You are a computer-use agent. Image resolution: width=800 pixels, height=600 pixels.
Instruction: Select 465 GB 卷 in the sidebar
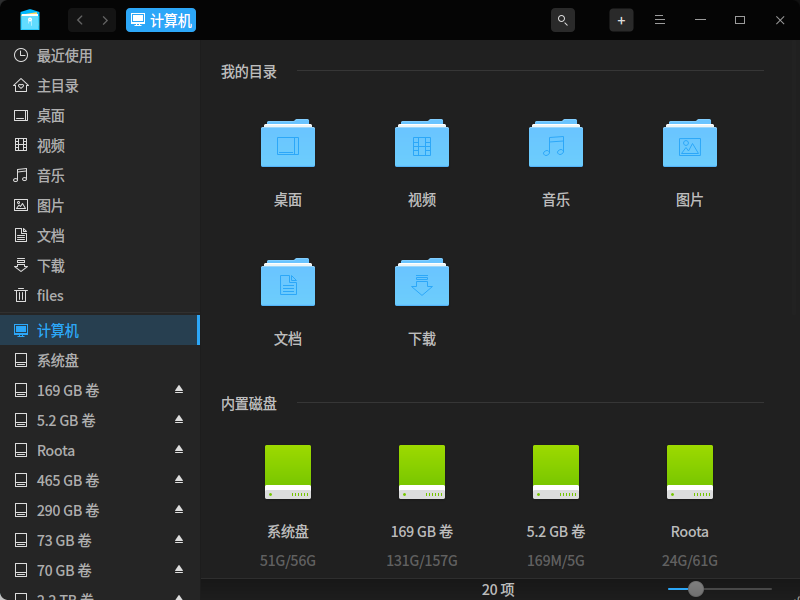pos(100,480)
